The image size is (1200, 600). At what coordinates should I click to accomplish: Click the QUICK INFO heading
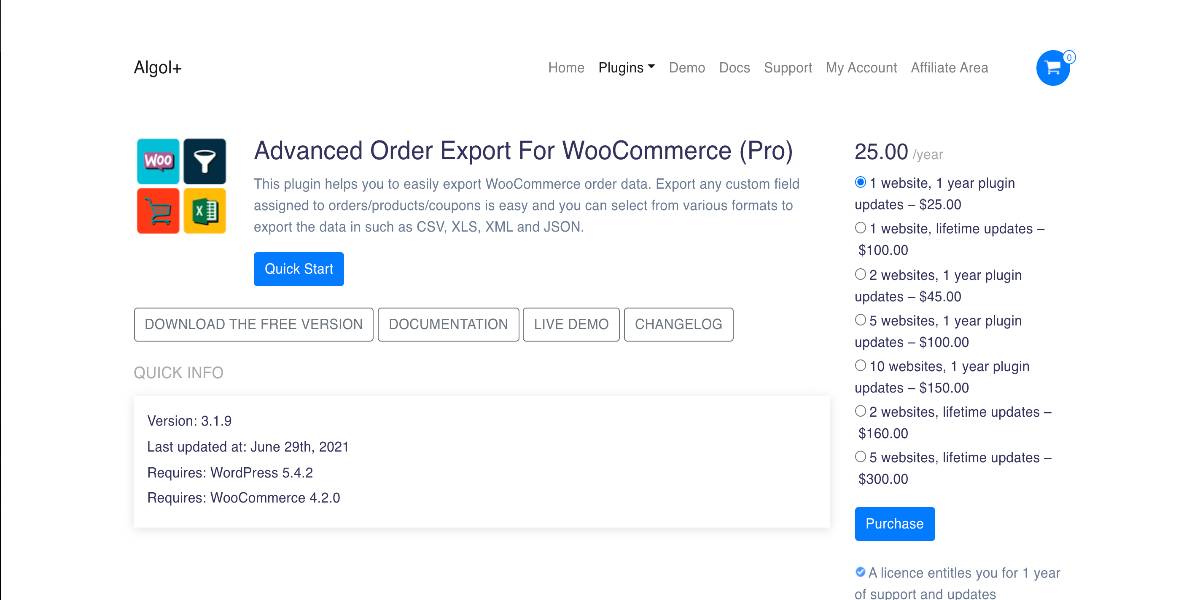click(179, 373)
